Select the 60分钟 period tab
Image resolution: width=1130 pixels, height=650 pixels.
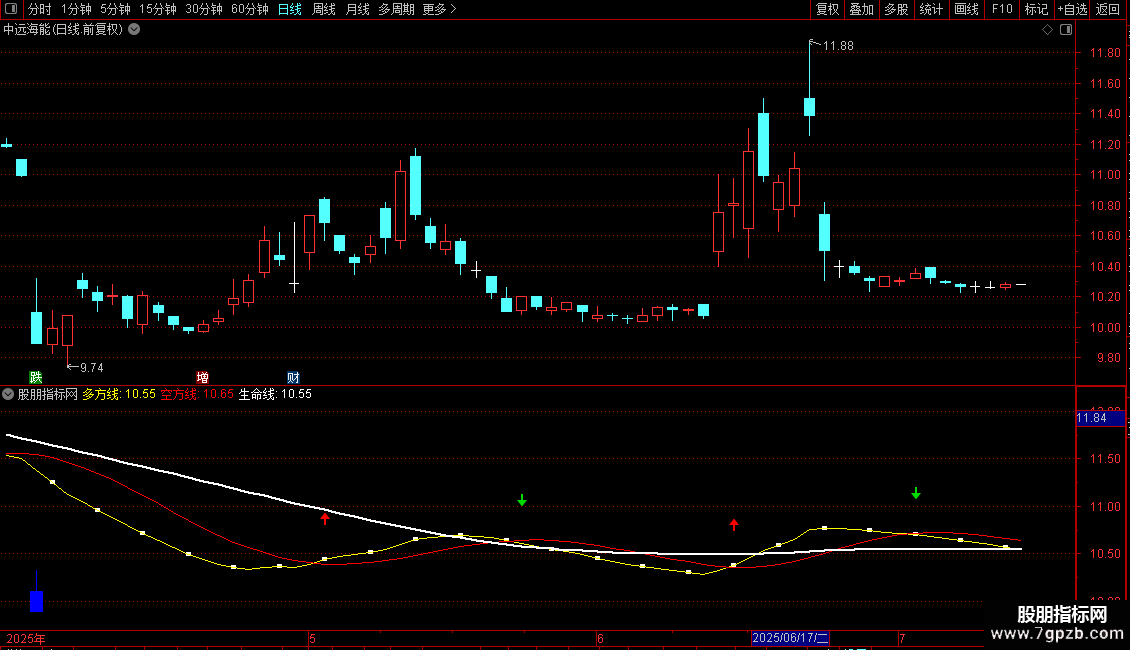click(x=249, y=9)
